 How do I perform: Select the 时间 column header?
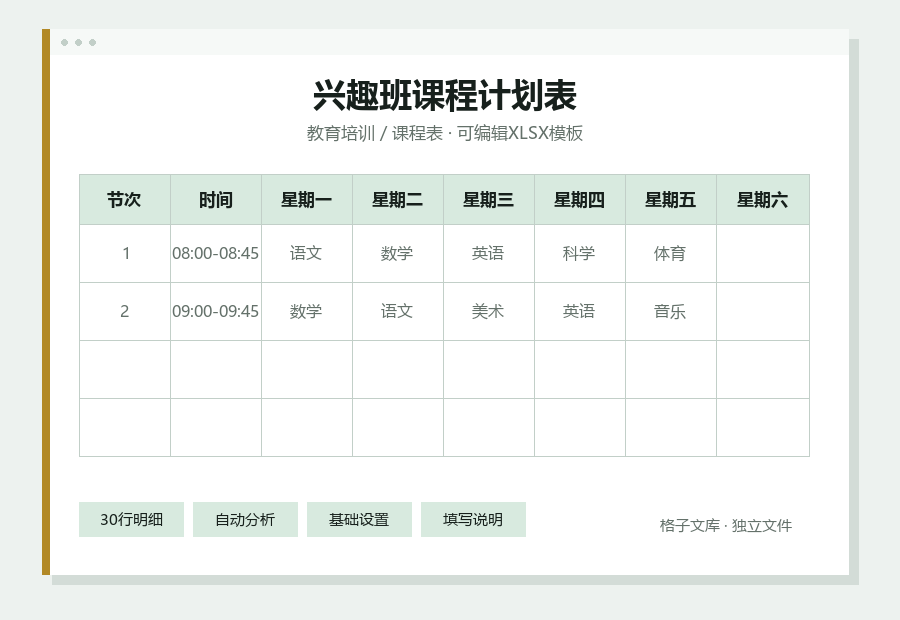click(216, 200)
